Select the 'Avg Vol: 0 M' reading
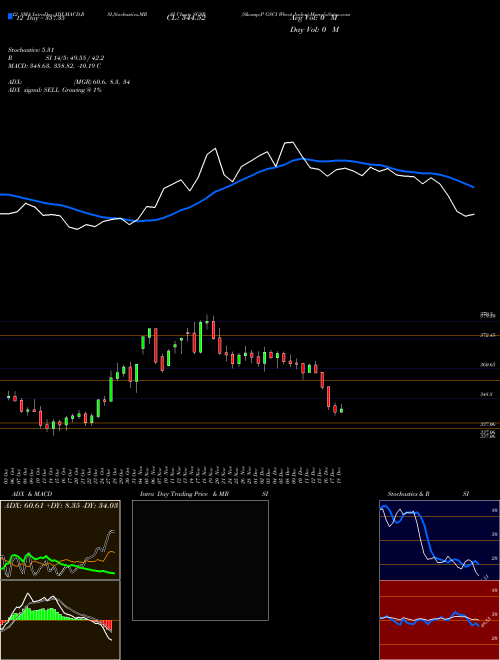Image resolution: width=500 pixels, height=660 pixels. click(313, 18)
